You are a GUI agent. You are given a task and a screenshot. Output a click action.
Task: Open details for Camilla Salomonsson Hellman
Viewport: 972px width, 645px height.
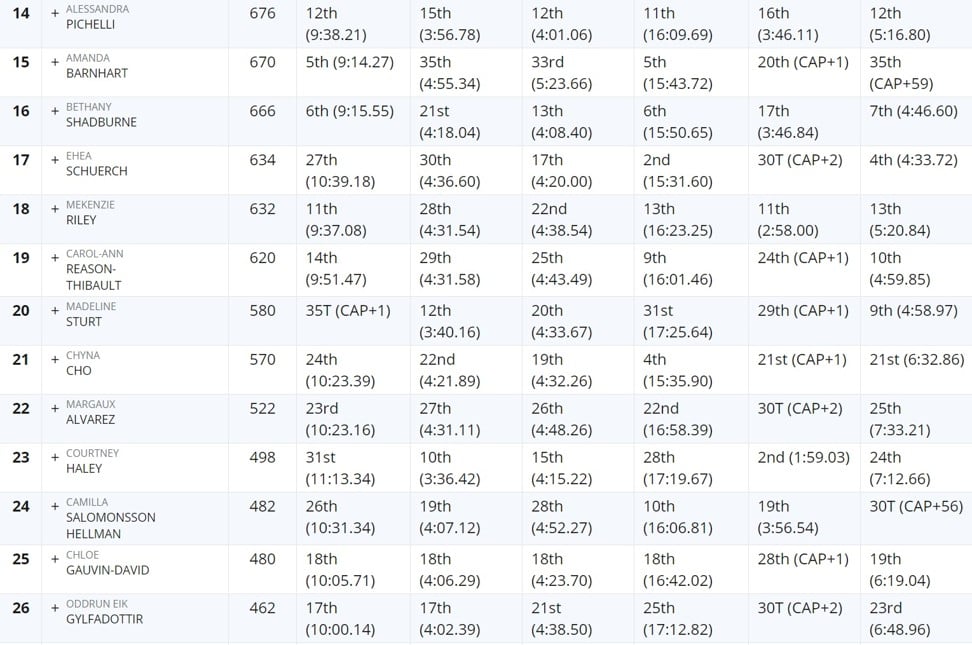[55, 507]
